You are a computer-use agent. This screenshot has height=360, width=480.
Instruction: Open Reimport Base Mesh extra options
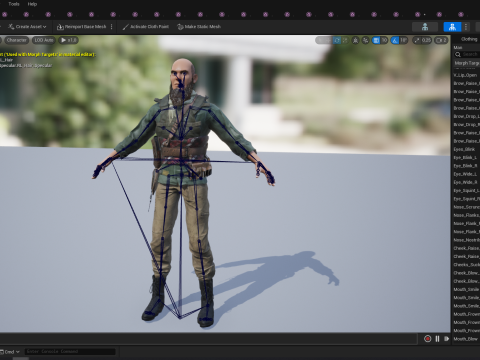(x=112, y=27)
